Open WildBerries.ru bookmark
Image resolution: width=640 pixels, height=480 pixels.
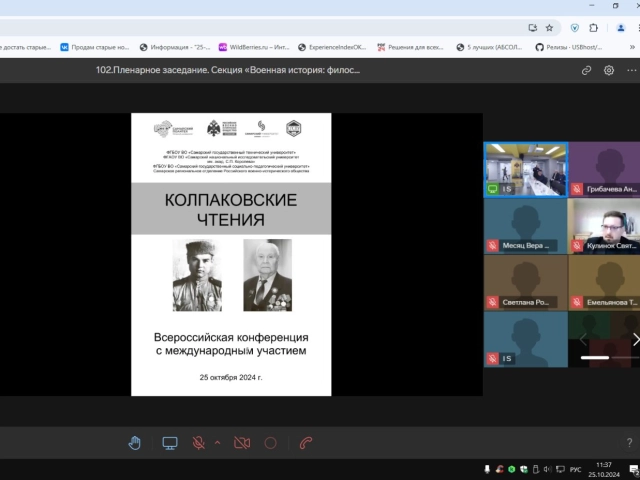254,47
